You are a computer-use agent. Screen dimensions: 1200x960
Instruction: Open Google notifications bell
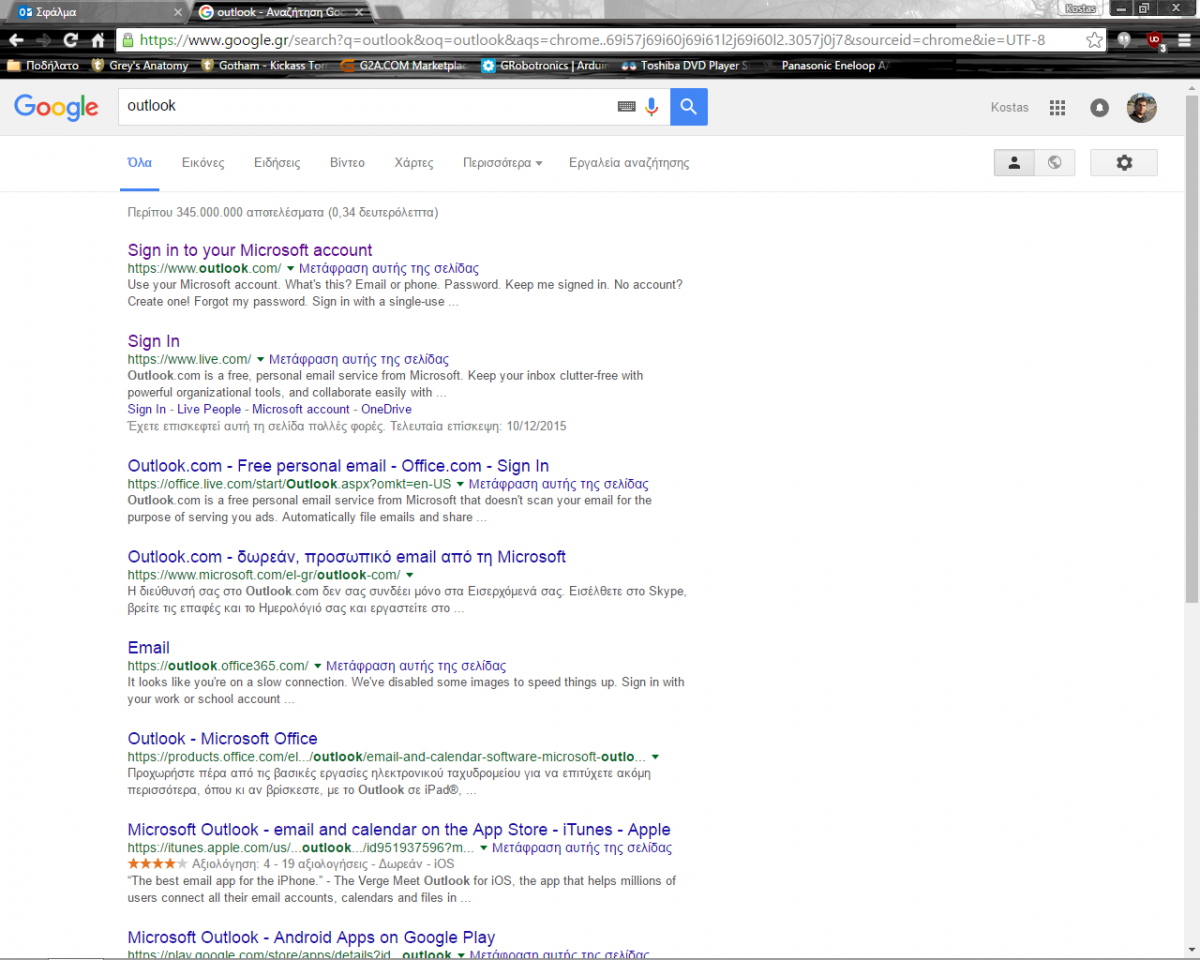tap(1099, 108)
